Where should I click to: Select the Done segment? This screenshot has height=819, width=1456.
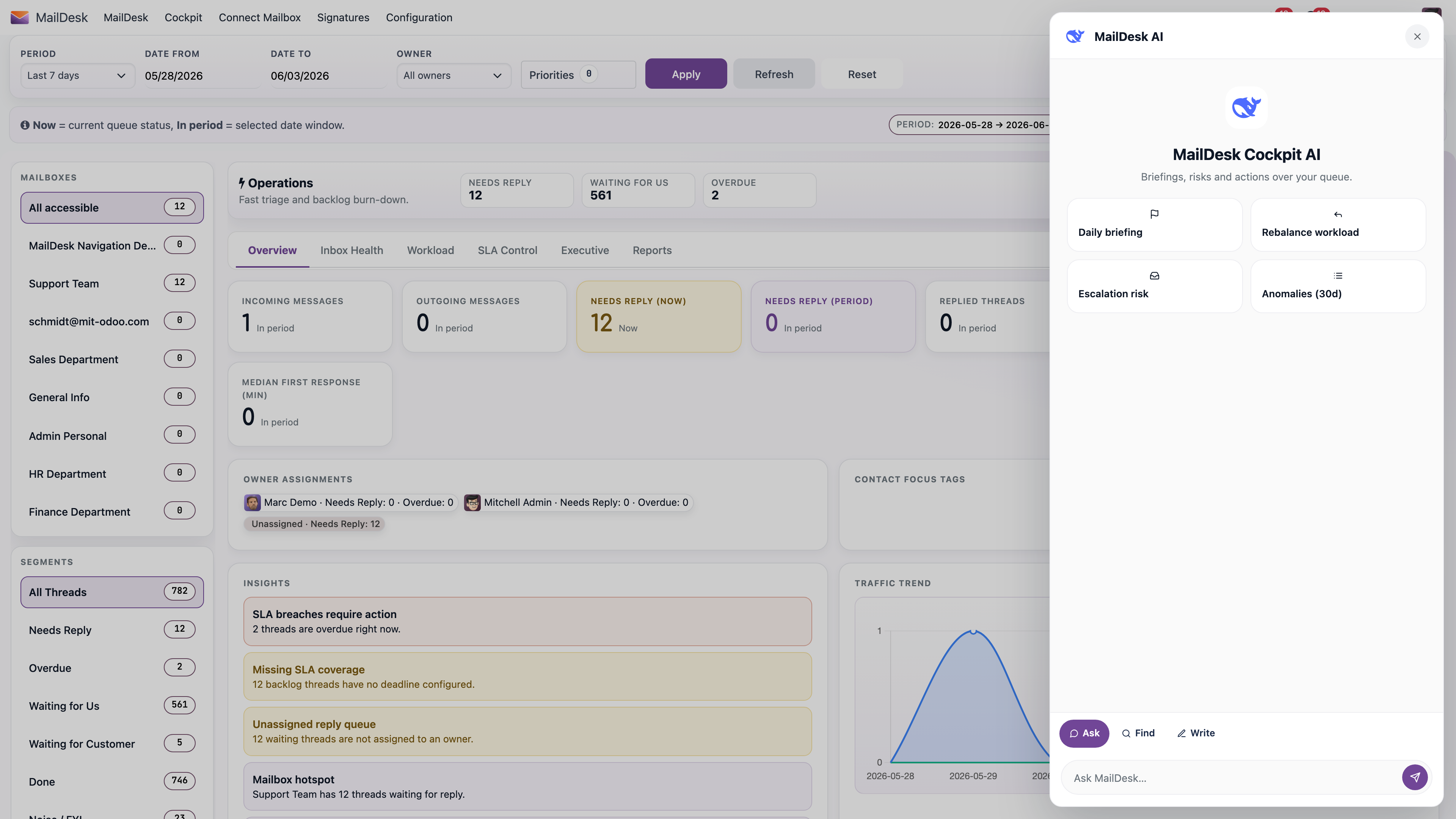112,781
